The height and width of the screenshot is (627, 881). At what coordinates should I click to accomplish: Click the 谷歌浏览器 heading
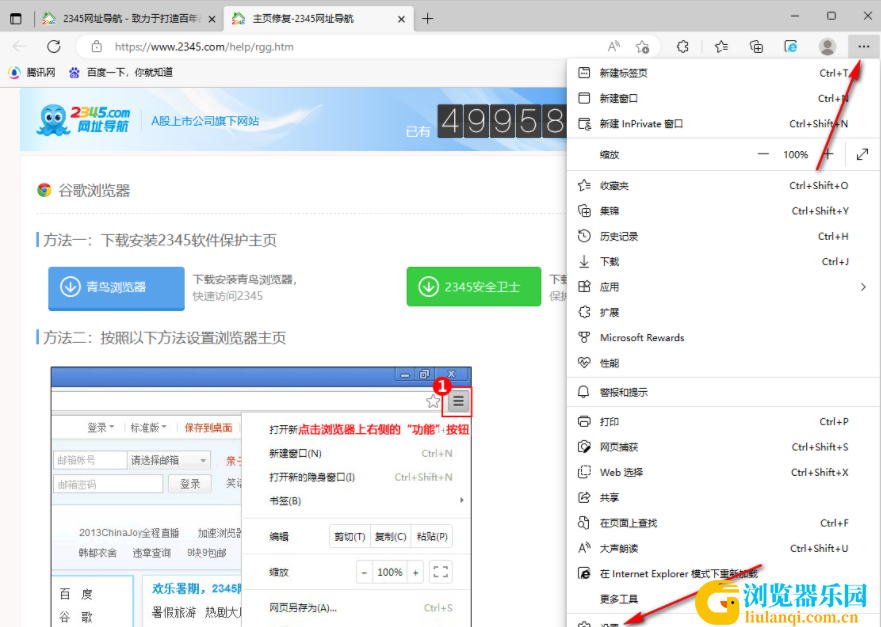(94, 190)
